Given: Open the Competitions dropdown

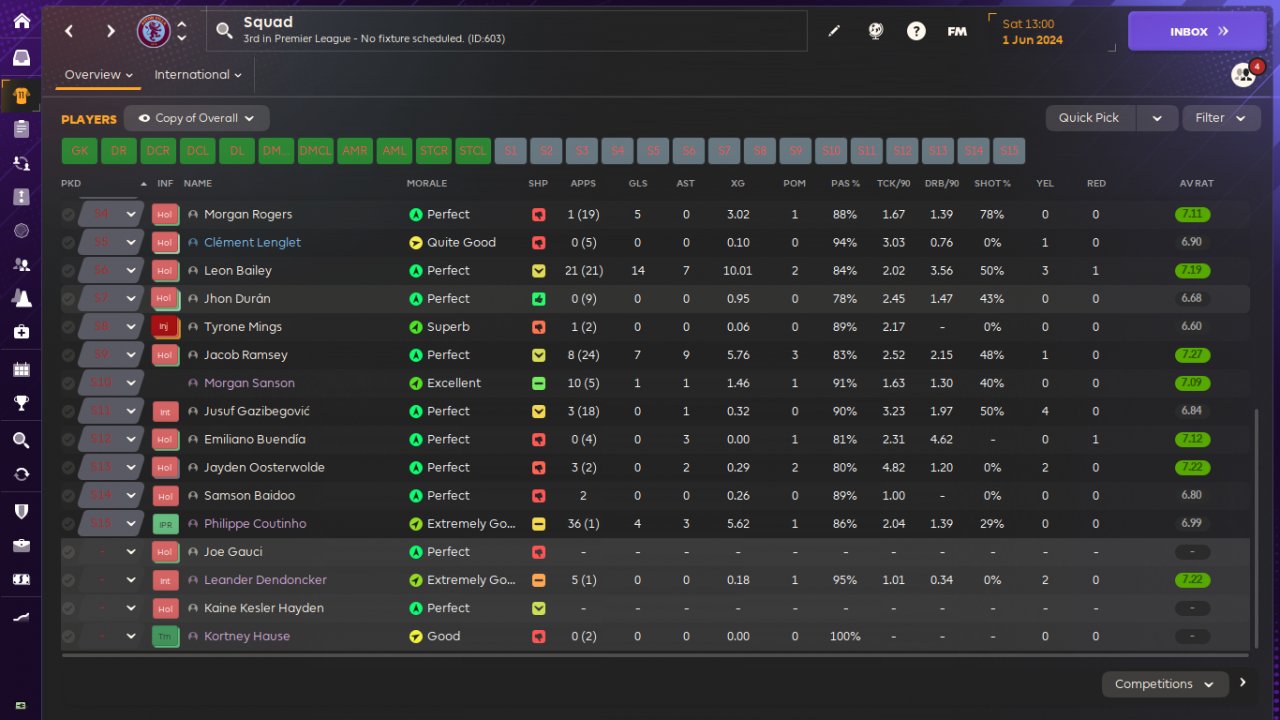Looking at the screenshot, I should coord(1164,684).
